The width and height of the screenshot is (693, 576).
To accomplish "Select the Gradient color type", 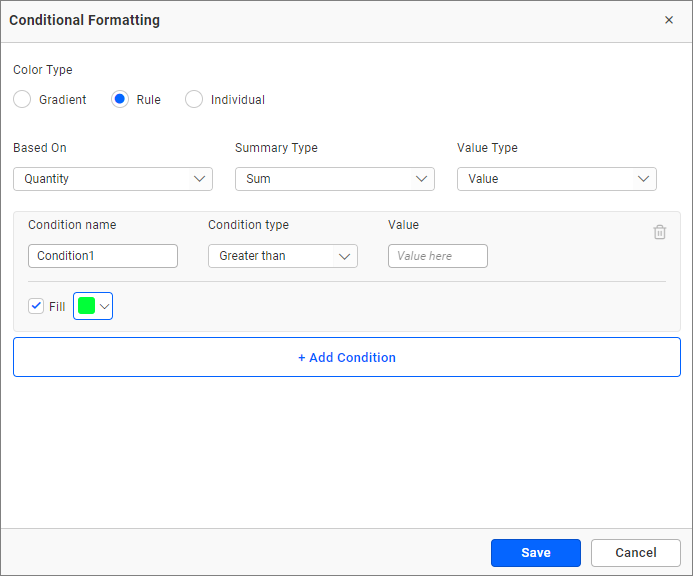I will click(22, 100).
